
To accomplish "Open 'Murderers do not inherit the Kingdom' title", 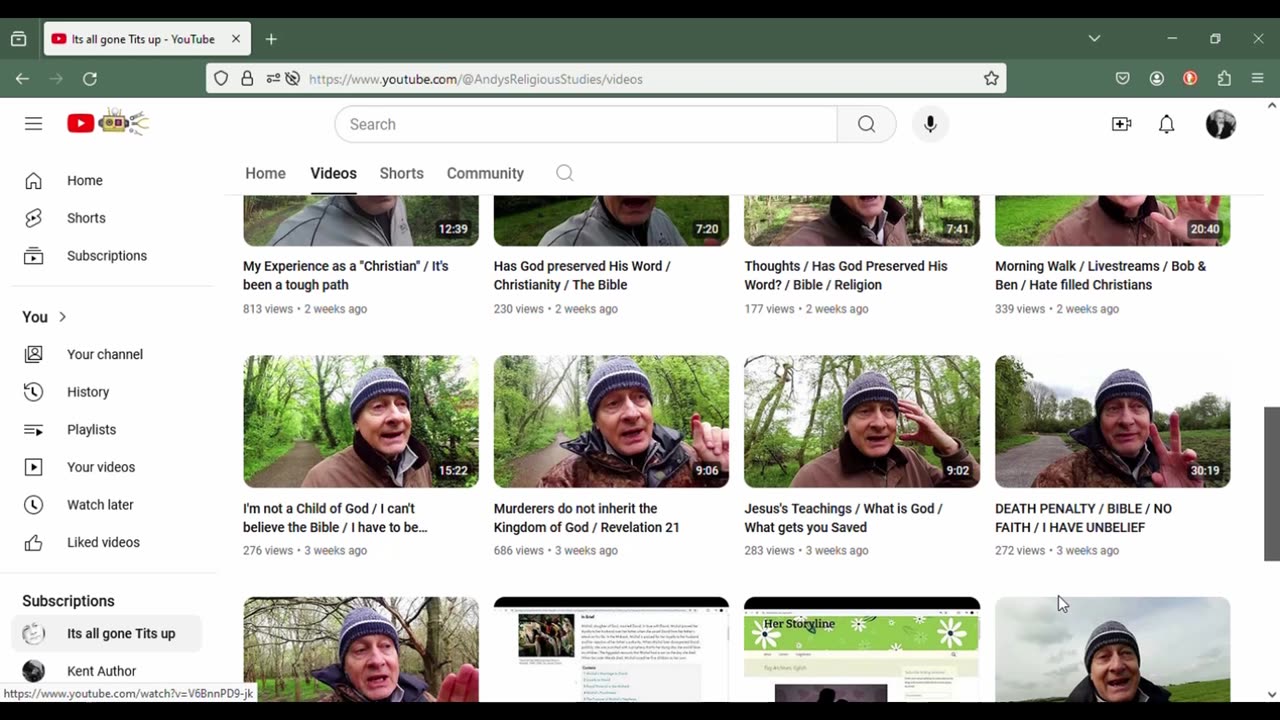I will [586, 518].
